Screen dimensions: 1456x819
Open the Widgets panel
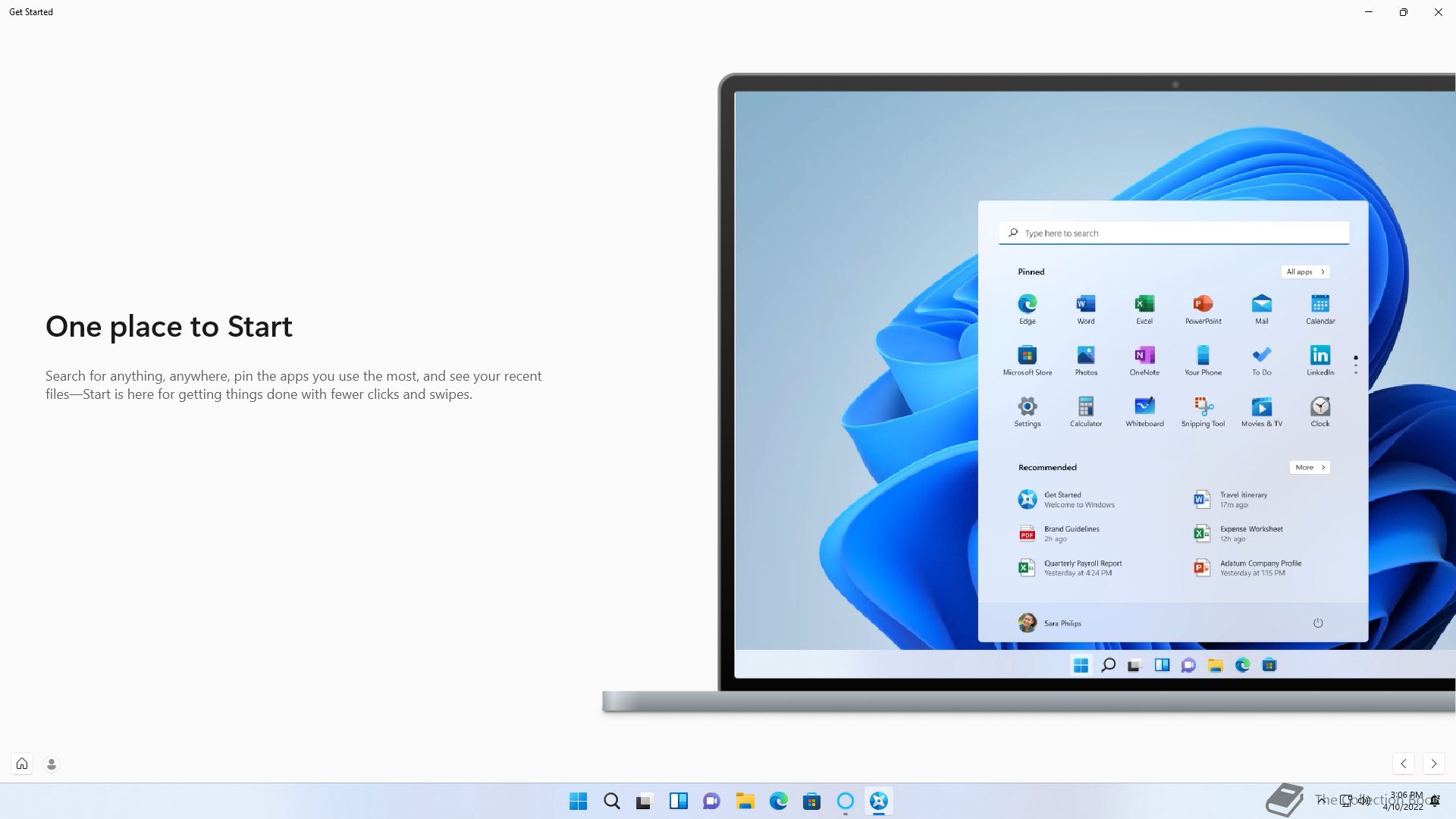point(678,801)
